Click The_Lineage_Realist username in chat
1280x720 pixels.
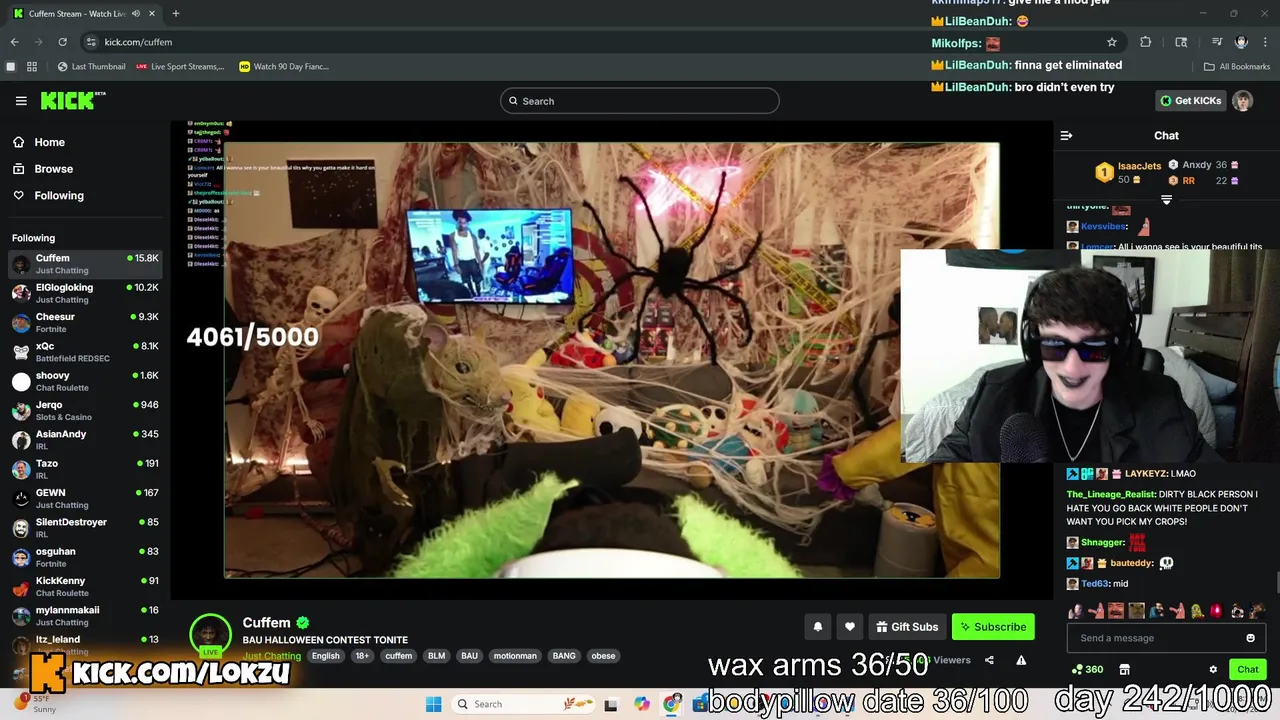point(1111,494)
